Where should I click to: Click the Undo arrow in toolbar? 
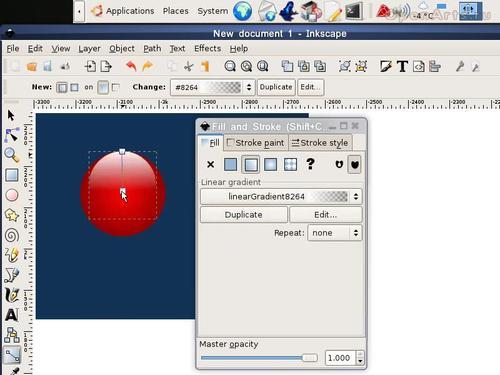point(131,66)
